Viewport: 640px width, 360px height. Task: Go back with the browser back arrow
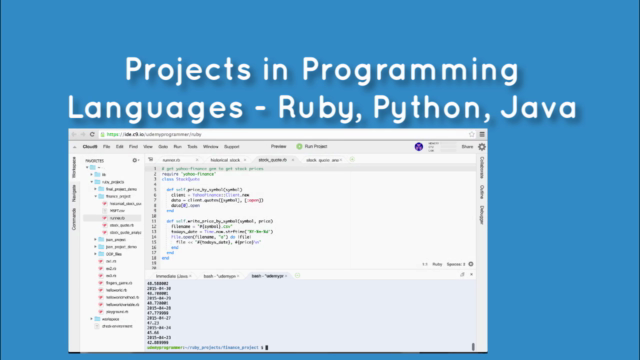click(74, 134)
